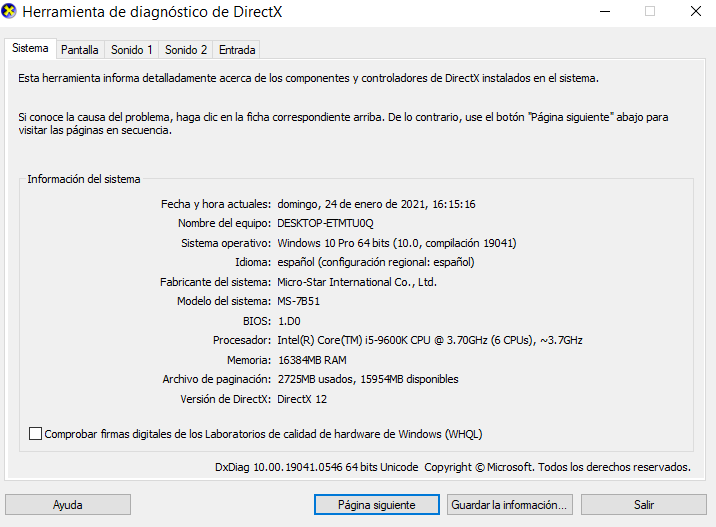Click the Versión de DirectX label

[x=226, y=399]
